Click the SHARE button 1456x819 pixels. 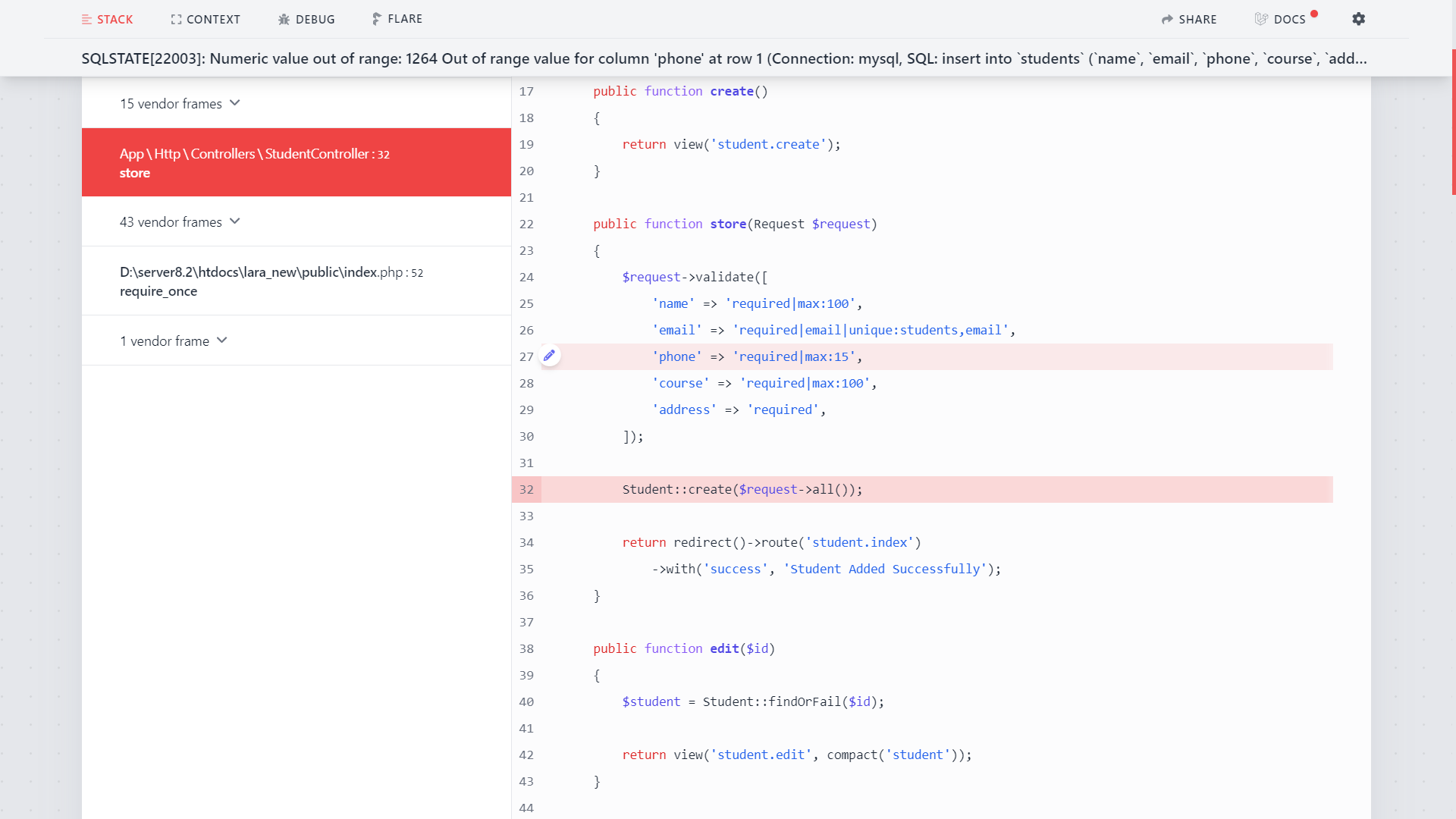pos(1189,19)
